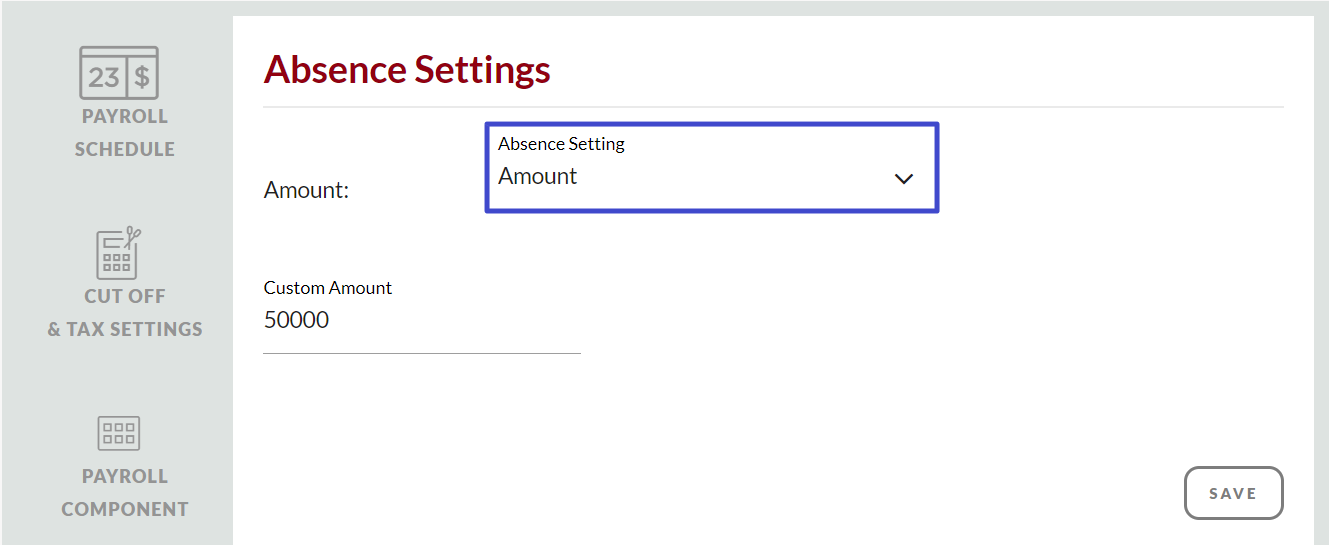Focus the Custom Amount input field
Viewport: 1329px width, 545px height.
(x=420, y=321)
